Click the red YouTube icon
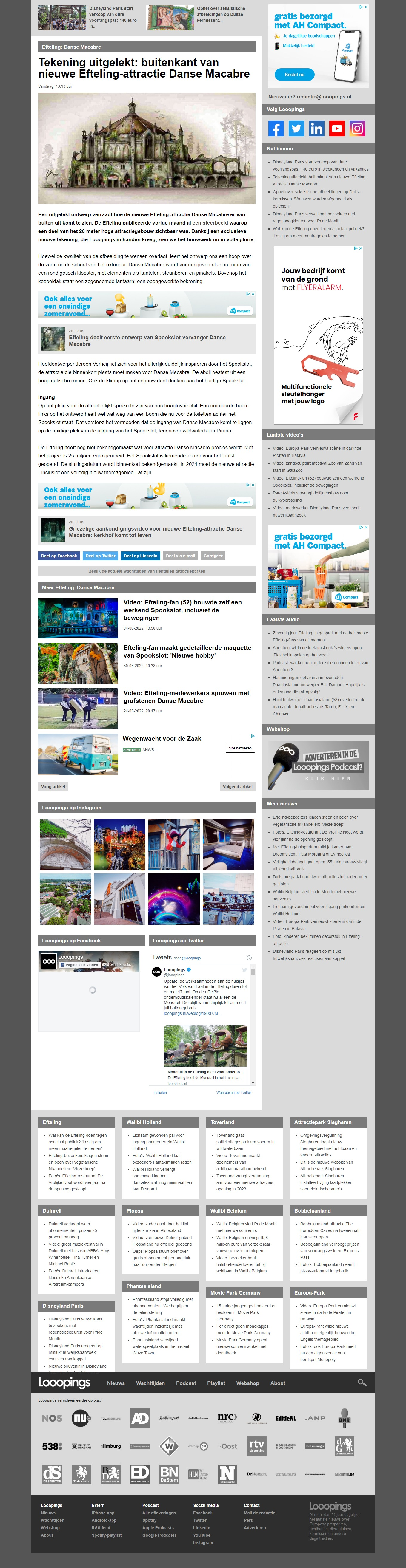Image resolution: width=406 pixels, height=1568 pixels. 336,129
